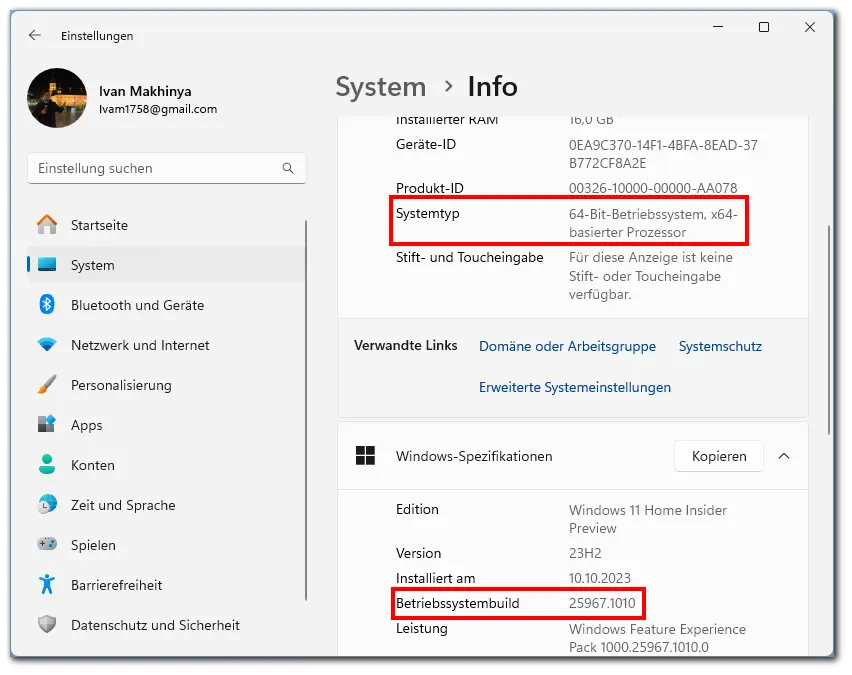This screenshot has width=852, height=675.
Task: Open Zeit und Sprache settings
Action: 166,504
